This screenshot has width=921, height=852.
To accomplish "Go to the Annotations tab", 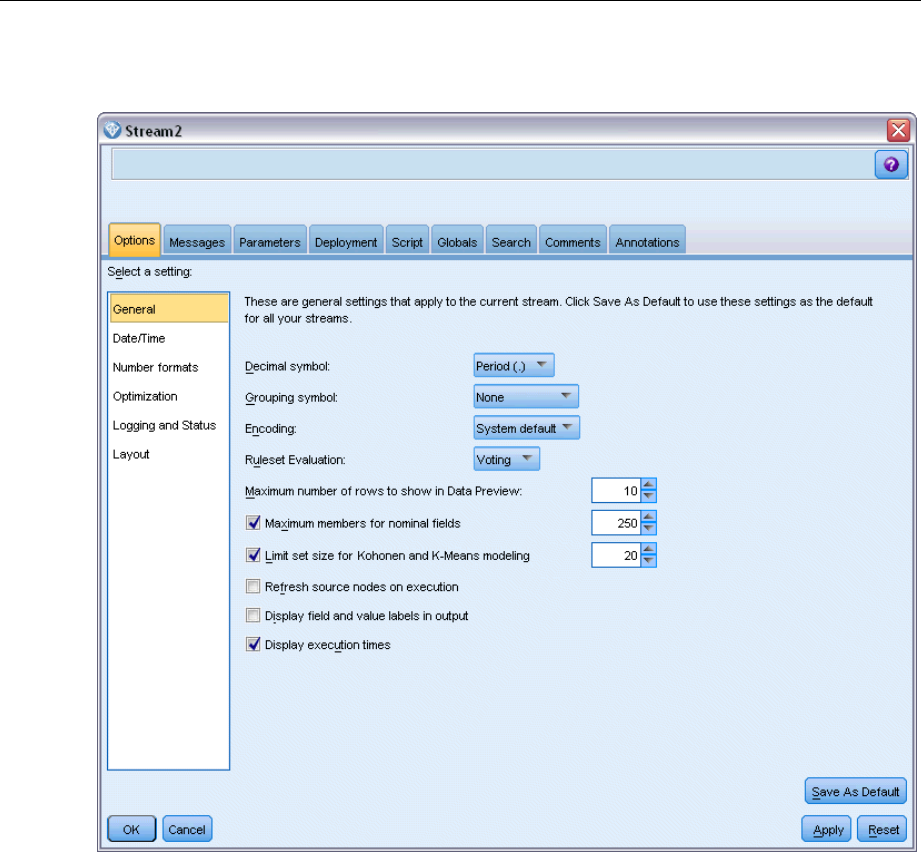I will 647,242.
